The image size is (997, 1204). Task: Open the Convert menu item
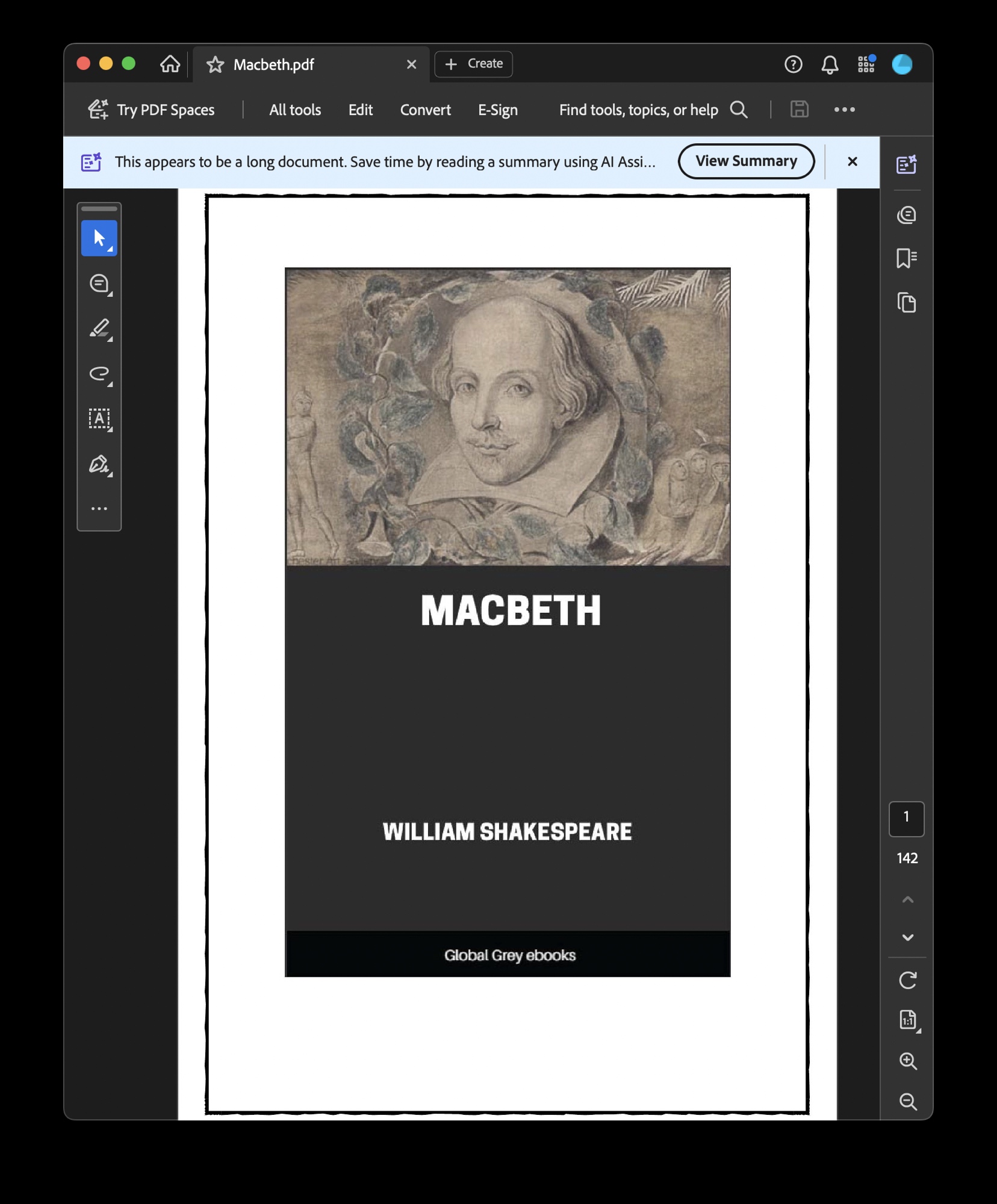tap(425, 110)
